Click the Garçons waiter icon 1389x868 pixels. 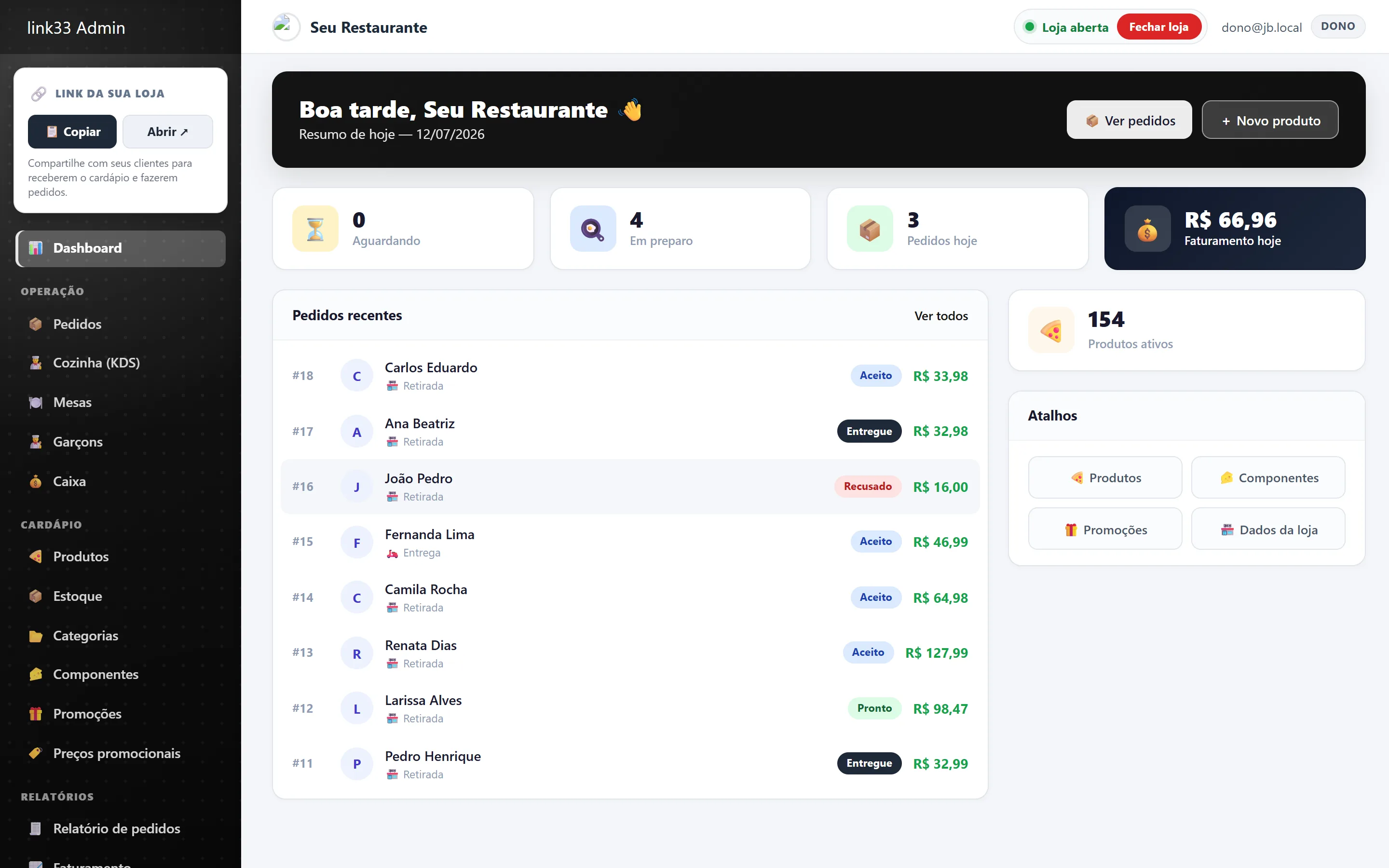(x=36, y=442)
